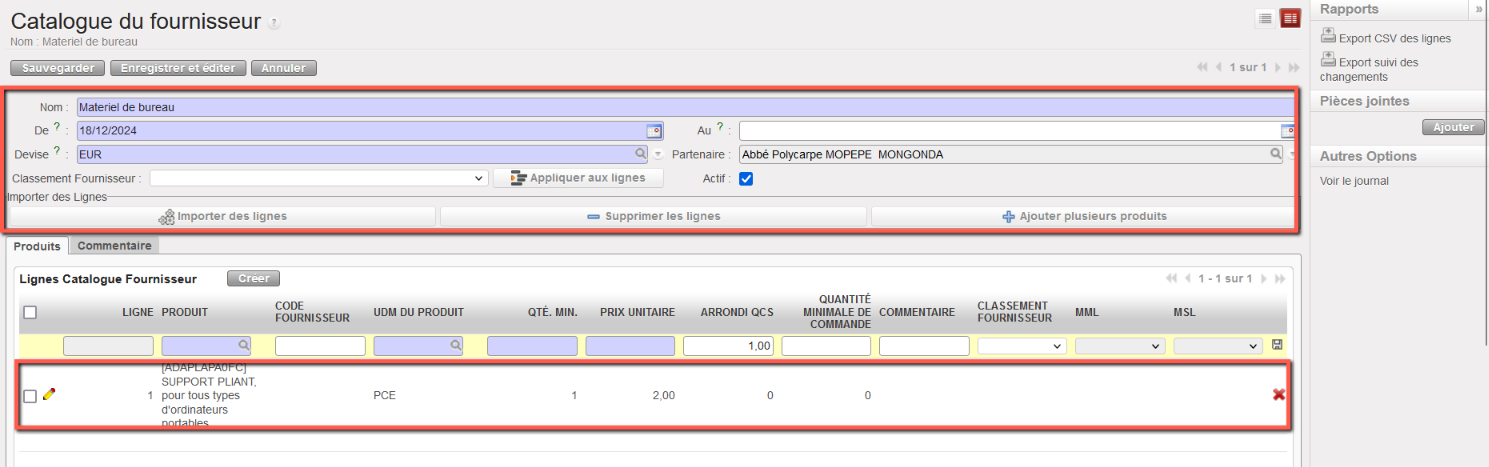The image size is (1489, 467).
Task: Open the Voir le journal link
Action: click(1354, 181)
